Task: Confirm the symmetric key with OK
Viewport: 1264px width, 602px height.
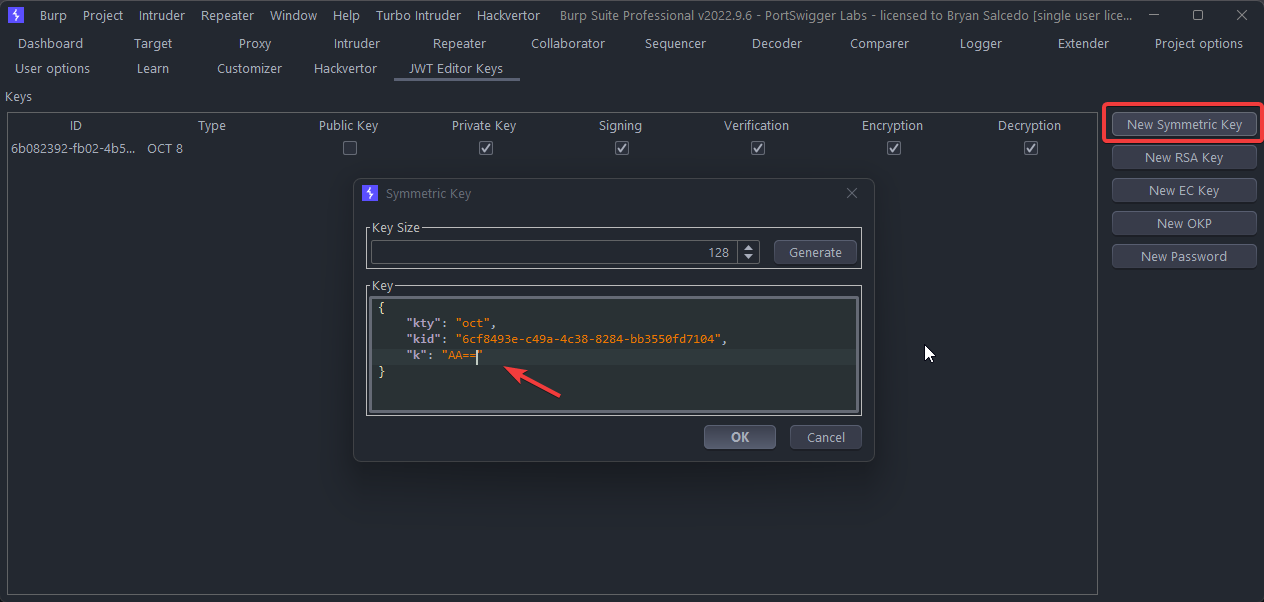Action: [740, 437]
